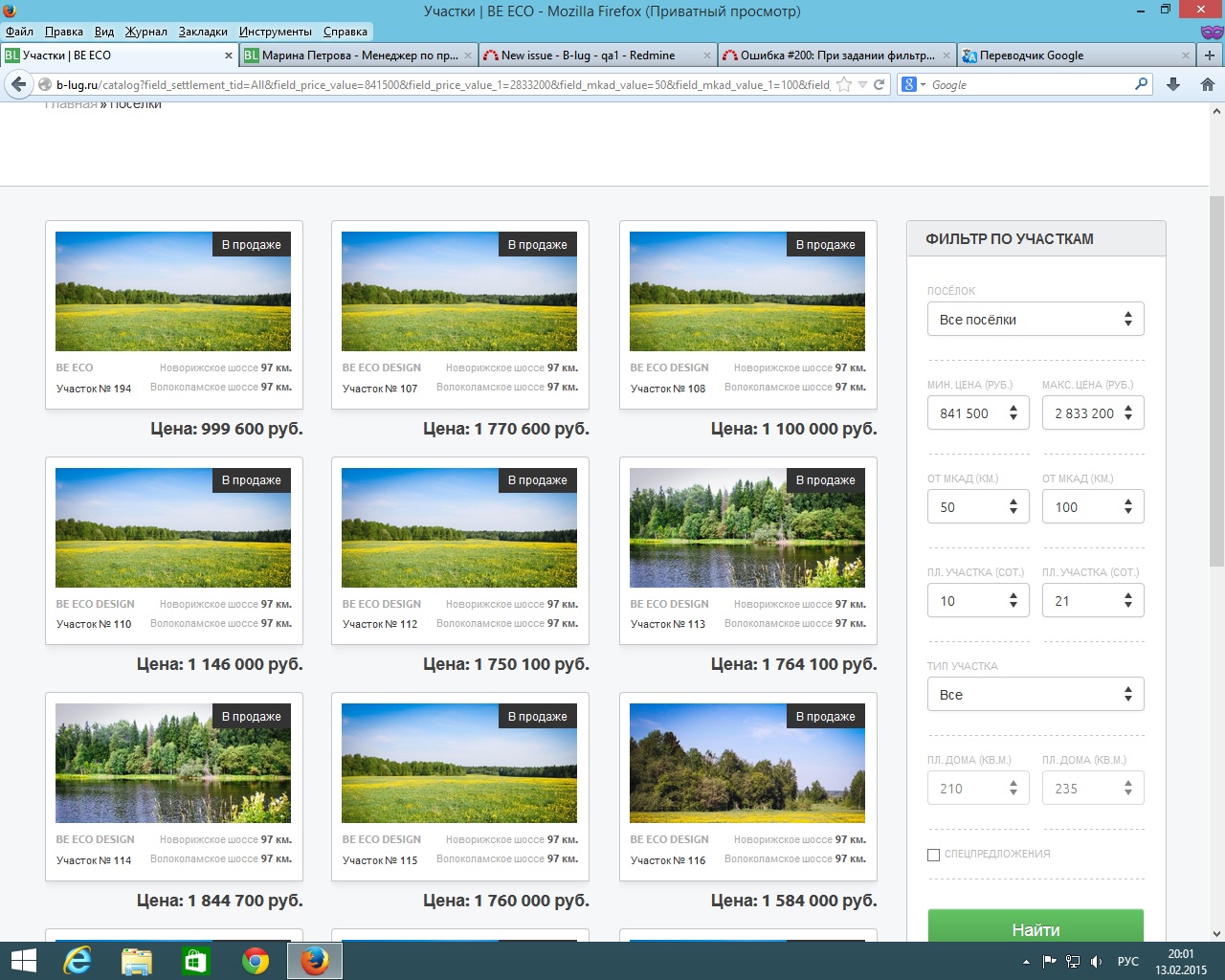The height and width of the screenshot is (980, 1225).
Task: Bookmark this page using the star icon
Action: (x=844, y=85)
